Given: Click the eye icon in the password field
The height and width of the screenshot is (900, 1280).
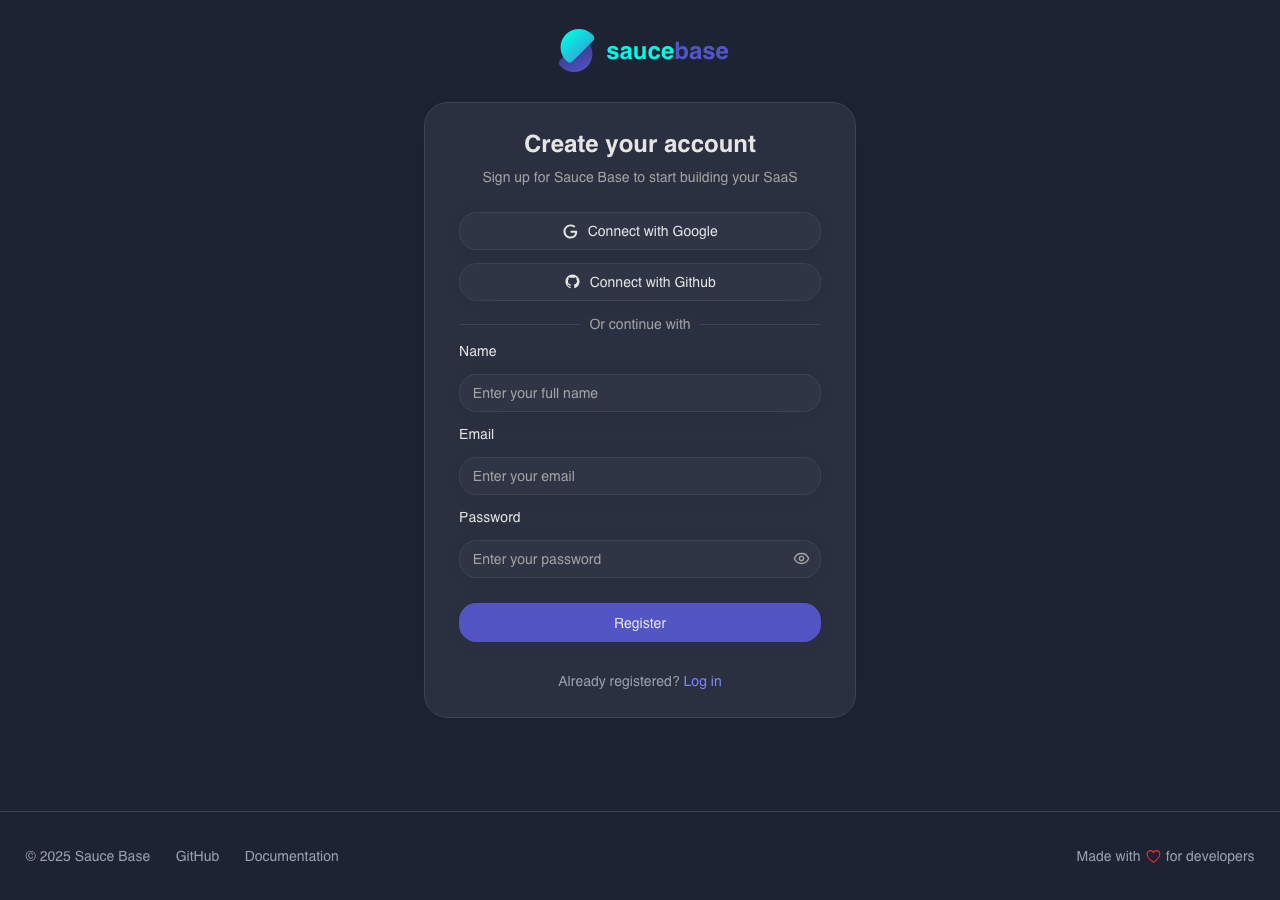Looking at the screenshot, I should coord(800,558).
